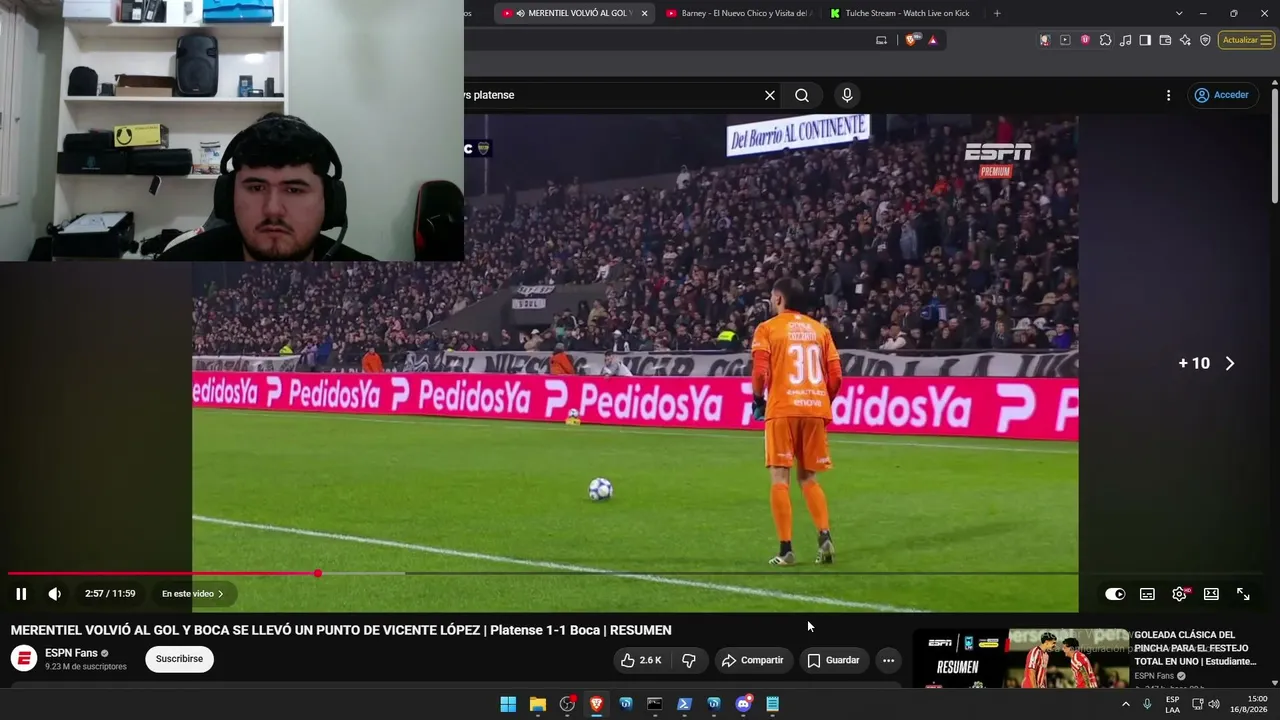Toggle the autoplay switch
The height and width of the screenshot is (720, 1280).
1115,594
